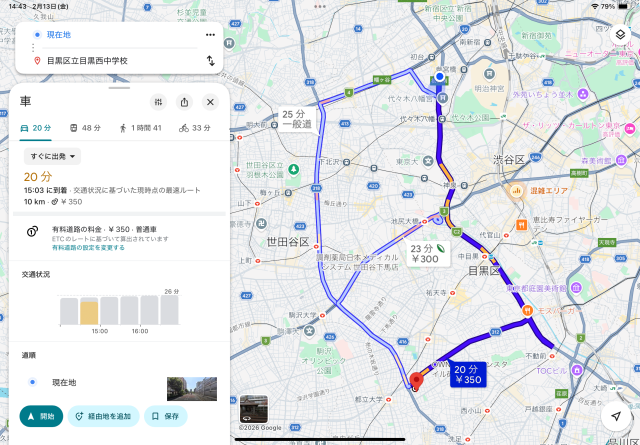Viewport: 640px width, 445px height.
Task: Tap the blue current location marker
Action: click(x=439, y=76)
